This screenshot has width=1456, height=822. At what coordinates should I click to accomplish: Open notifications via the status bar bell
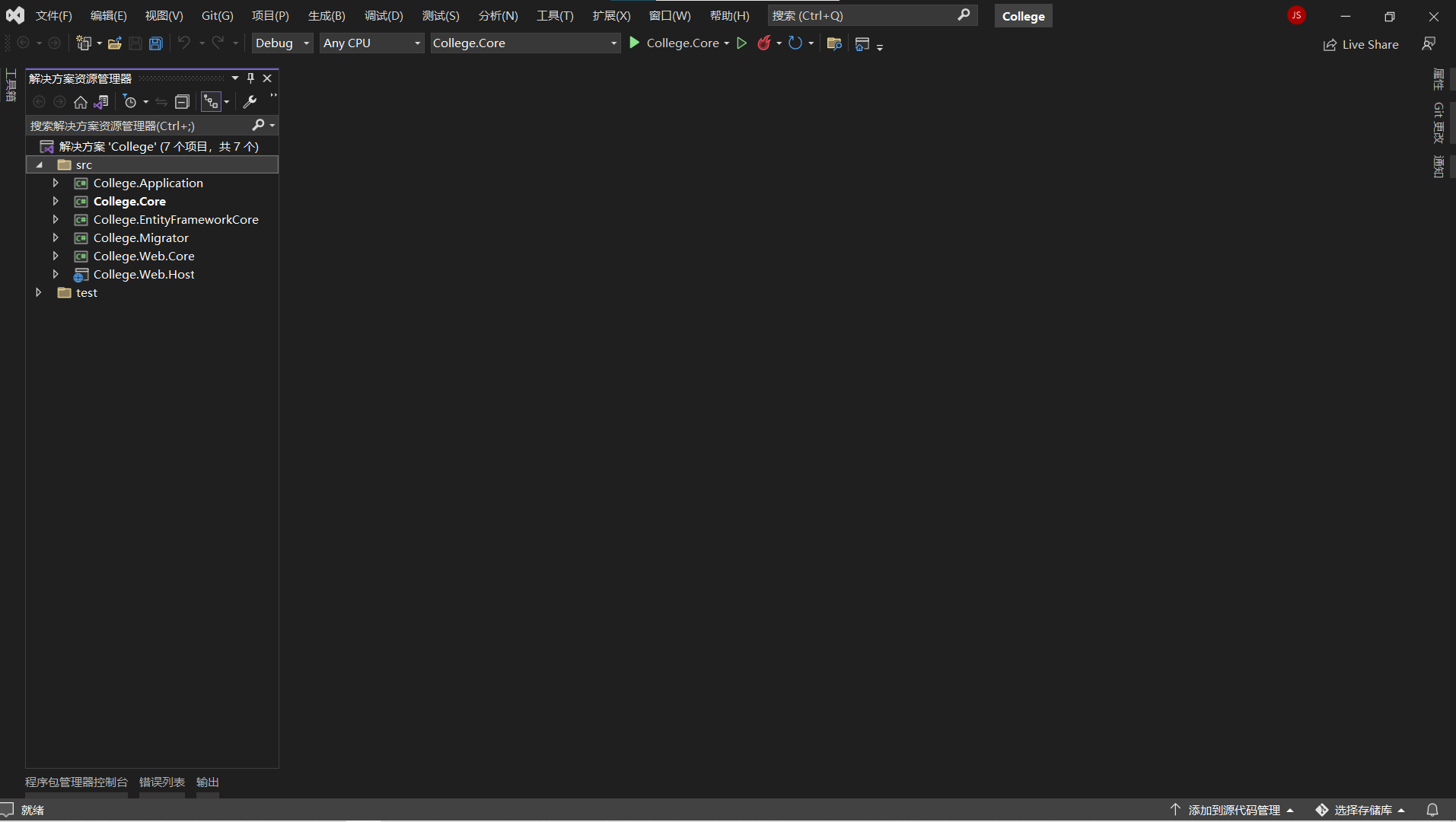coord(1432,810)
